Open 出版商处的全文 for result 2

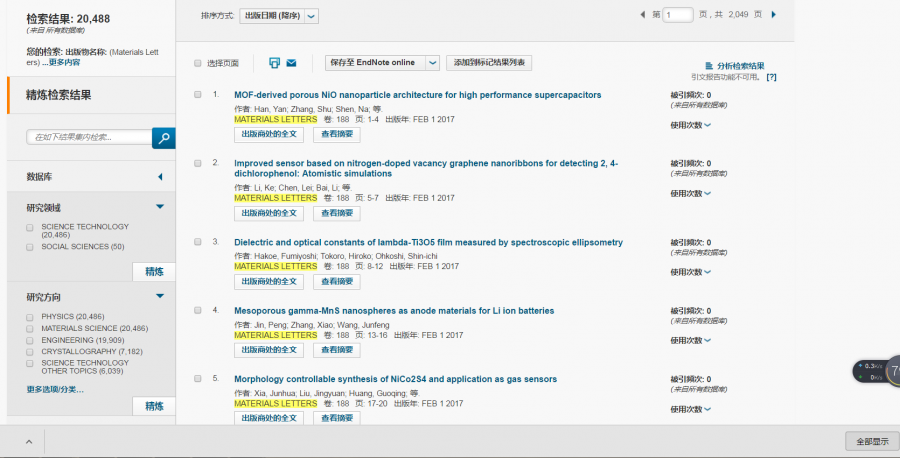tap(269, 213)
